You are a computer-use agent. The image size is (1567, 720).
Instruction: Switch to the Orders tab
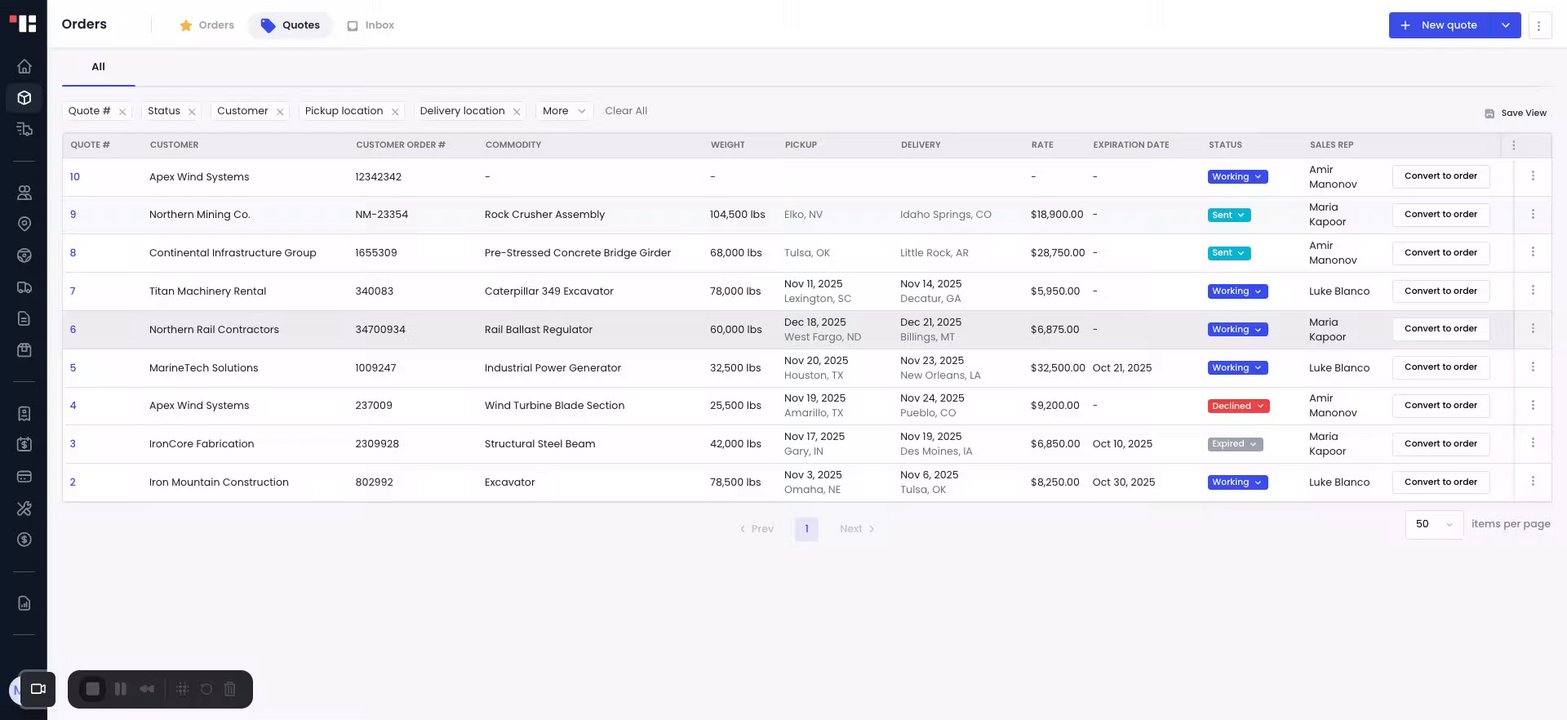[206, 25]
